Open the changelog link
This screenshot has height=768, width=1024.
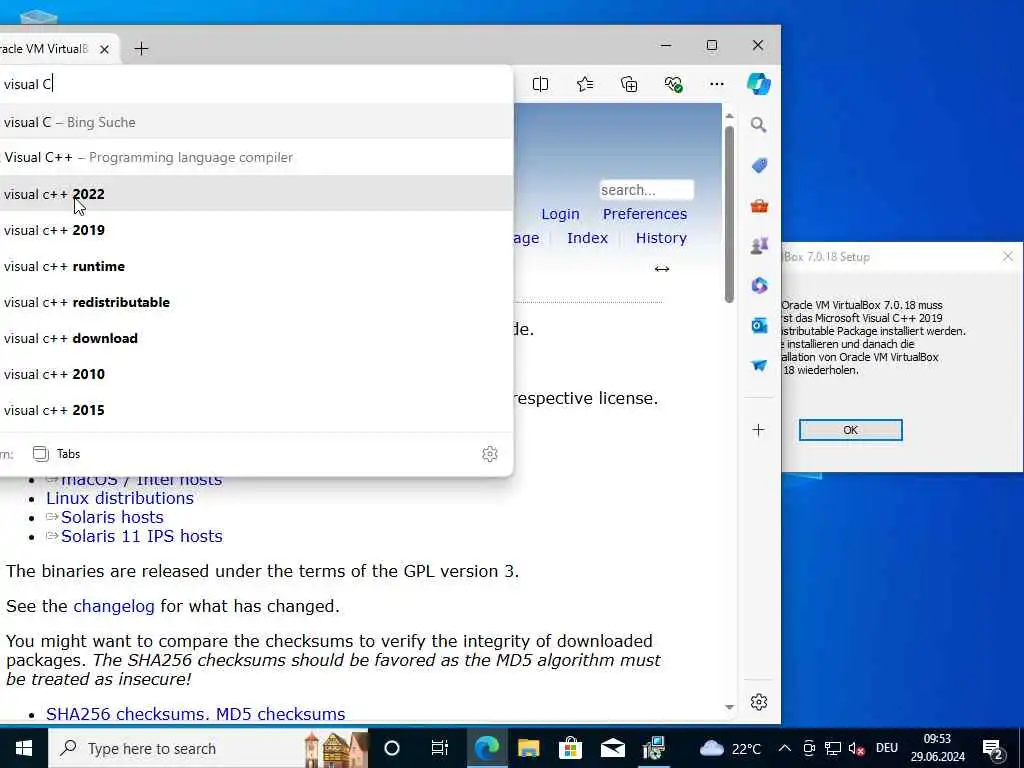(x=114, y=607)
